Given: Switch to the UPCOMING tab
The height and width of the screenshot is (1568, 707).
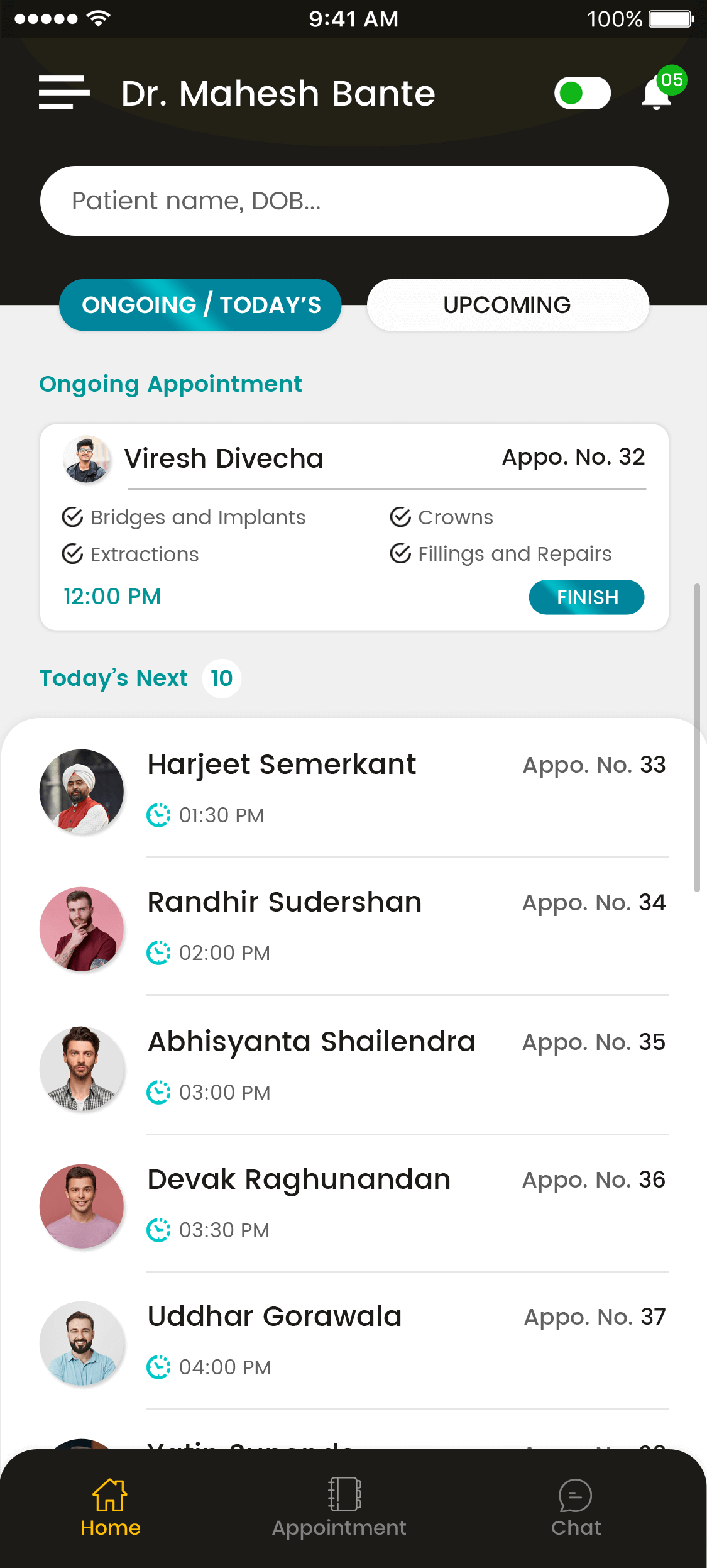Looking at the screenshot, I should [x=507, y=305].
